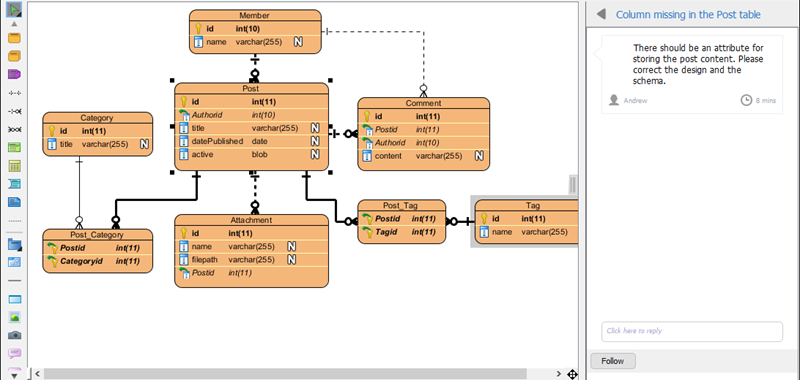Select the Categoryid column in Post_Category

coord(97,261)
